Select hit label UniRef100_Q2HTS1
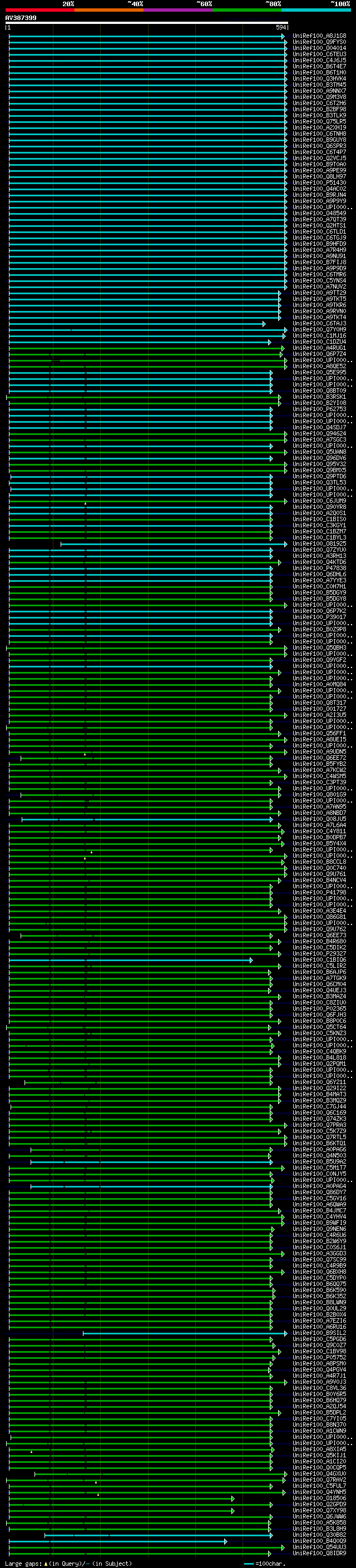 tap(319, 225)
